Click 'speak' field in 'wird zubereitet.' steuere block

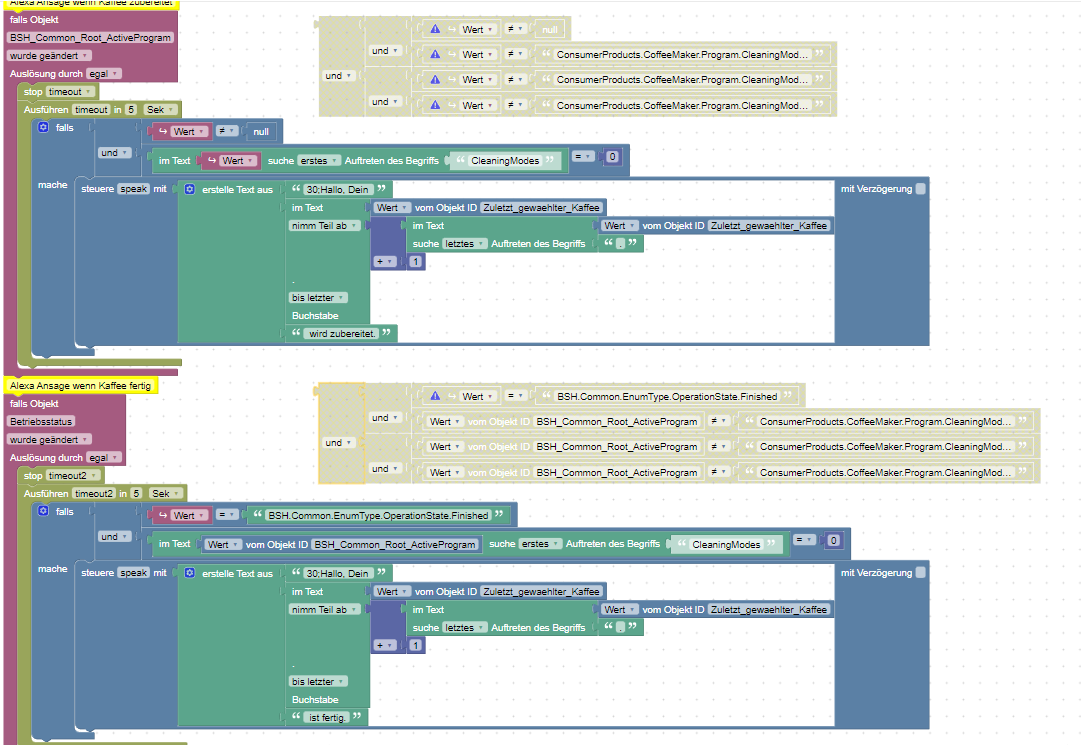134,189
